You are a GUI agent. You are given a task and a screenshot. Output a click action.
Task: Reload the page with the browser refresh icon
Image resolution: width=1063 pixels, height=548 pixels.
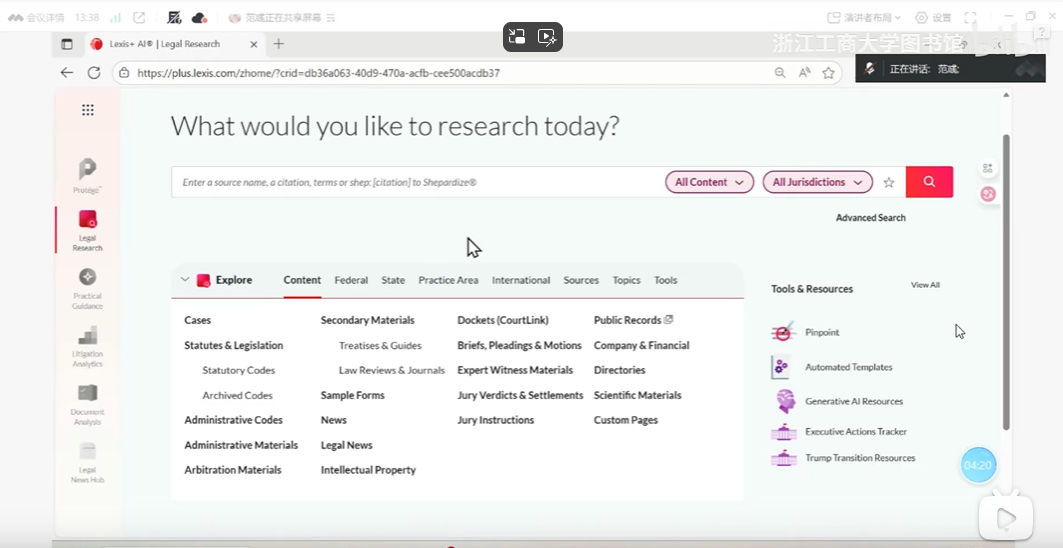click(94, 73)
